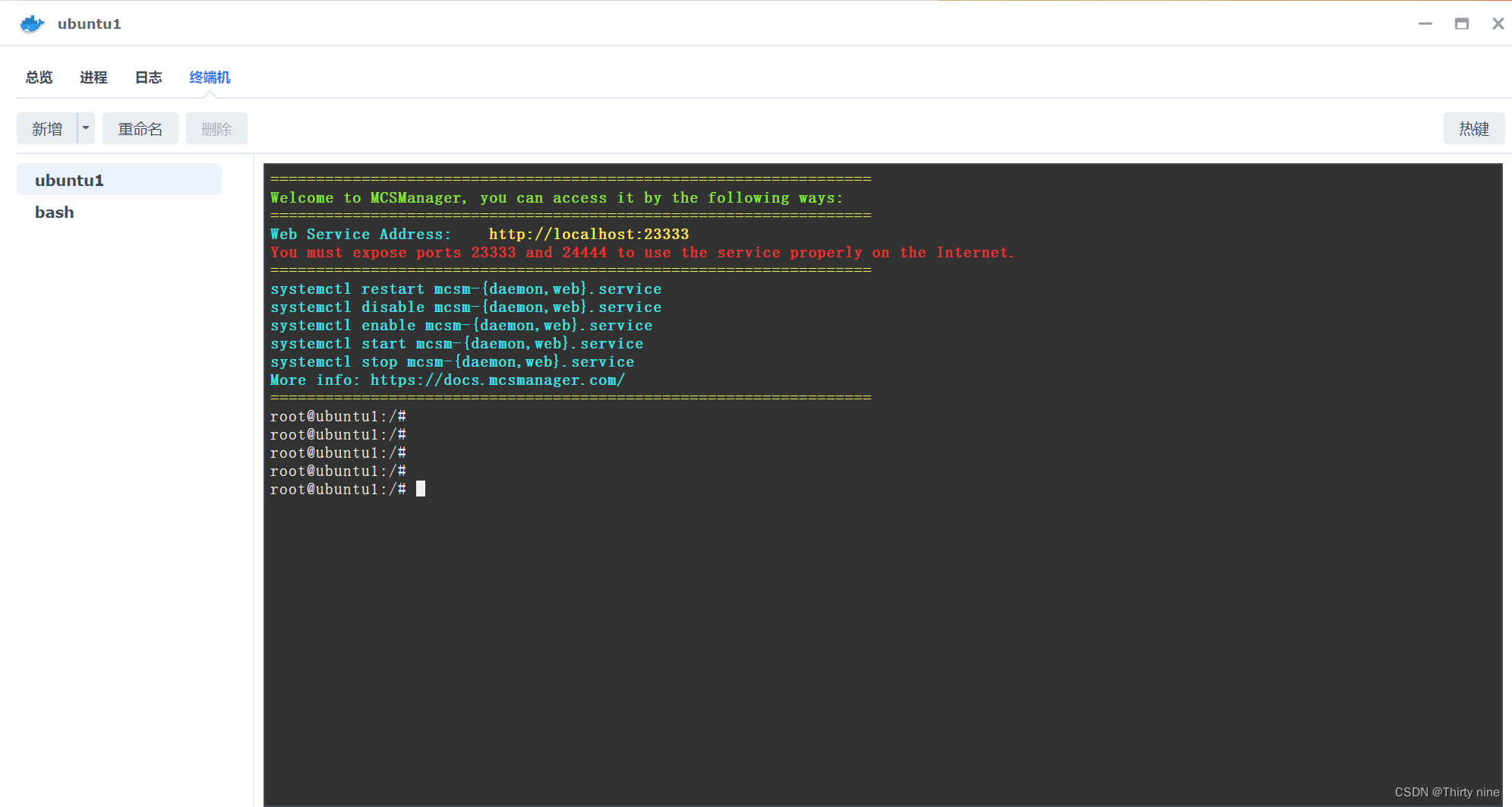Minimize the ubuntu1 window
This screenshot has height=807, width=1512.
pyautogui.click(x=1425, y=24)
